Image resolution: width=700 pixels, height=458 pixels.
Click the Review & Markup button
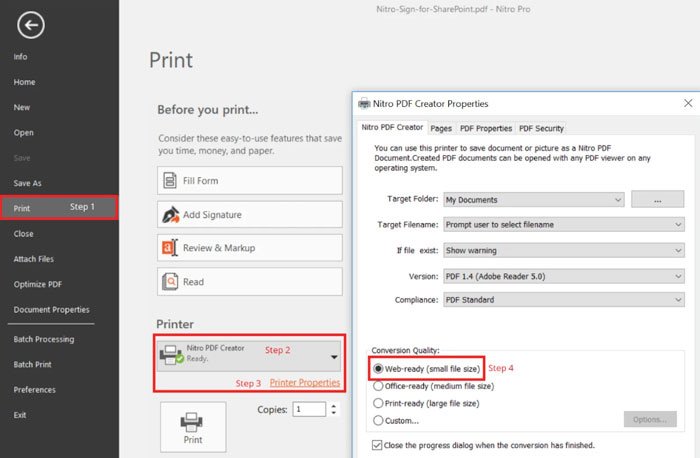click(250, 248)
